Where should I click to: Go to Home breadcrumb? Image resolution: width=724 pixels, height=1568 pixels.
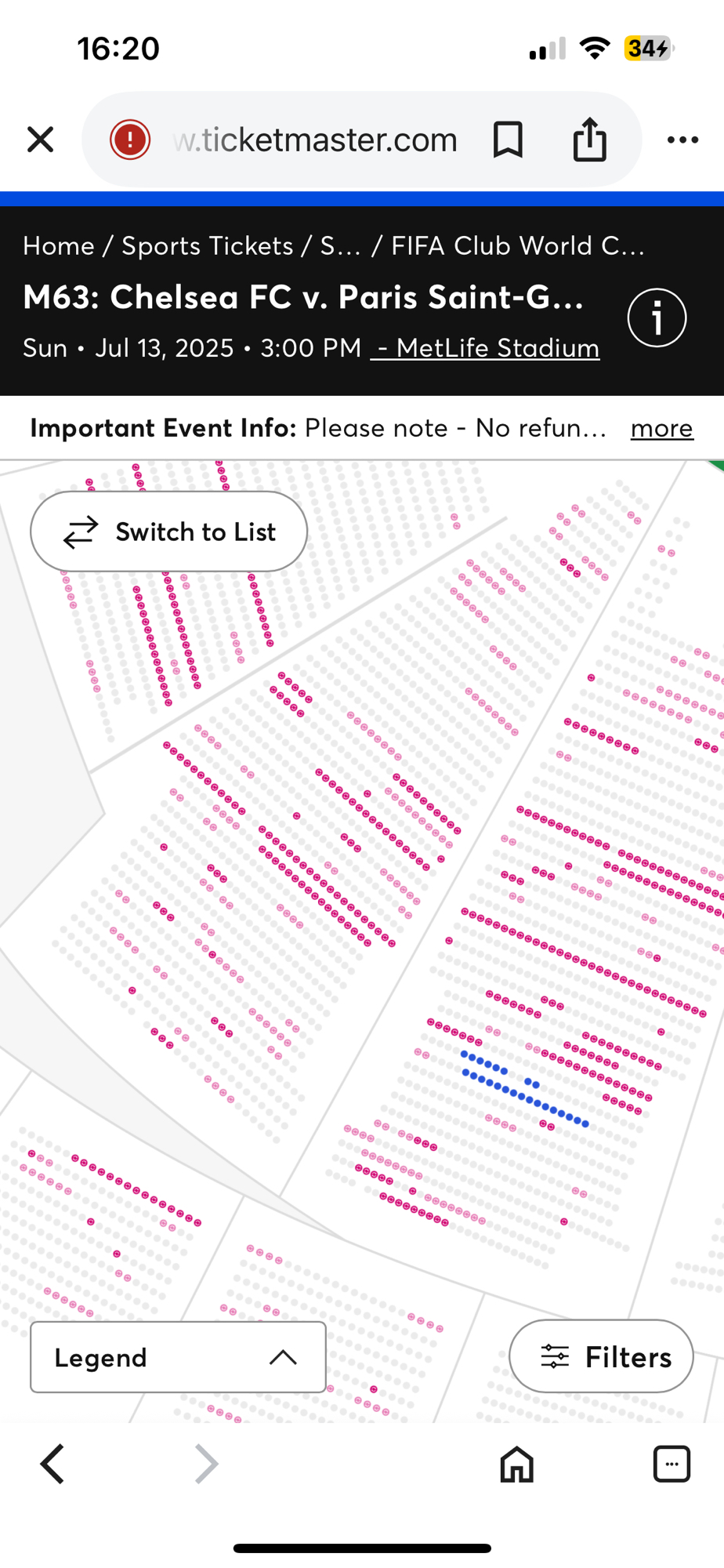point(59,246)
